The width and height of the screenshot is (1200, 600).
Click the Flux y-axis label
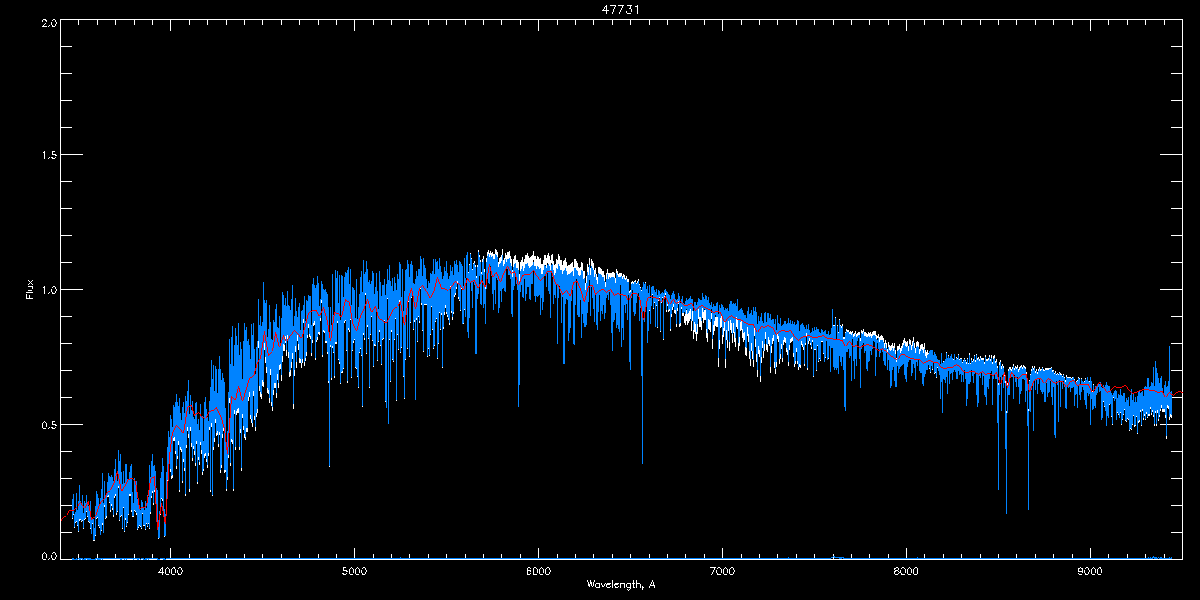coord(30,289)
